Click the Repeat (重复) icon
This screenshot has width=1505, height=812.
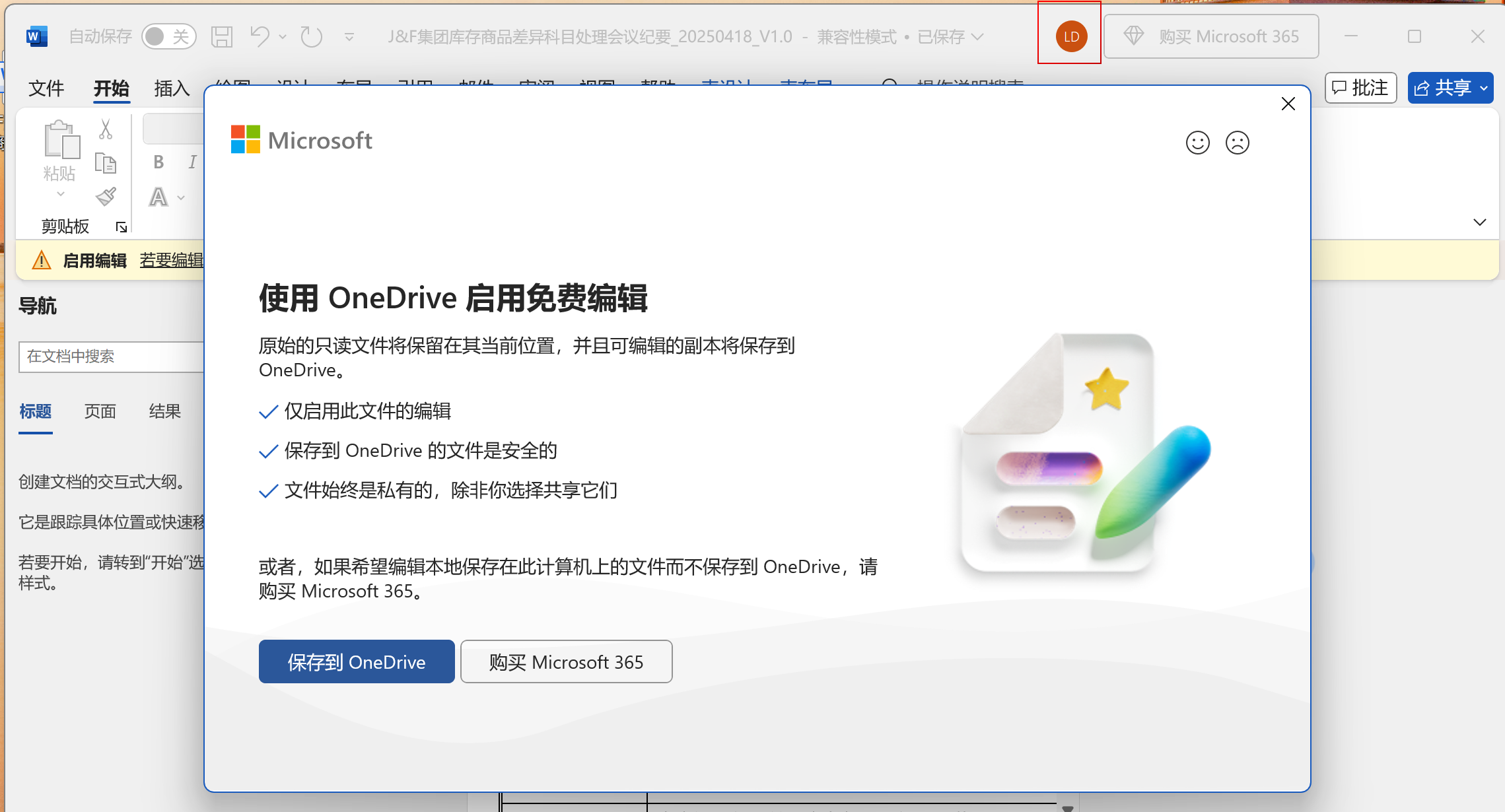(310, 36)
